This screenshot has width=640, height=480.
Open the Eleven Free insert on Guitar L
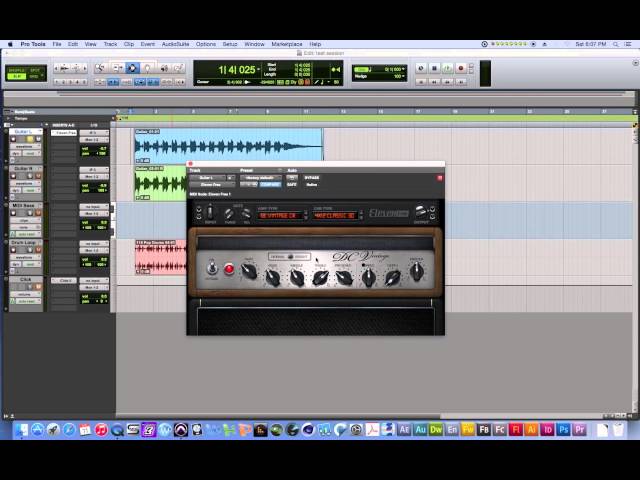(64, 133)
